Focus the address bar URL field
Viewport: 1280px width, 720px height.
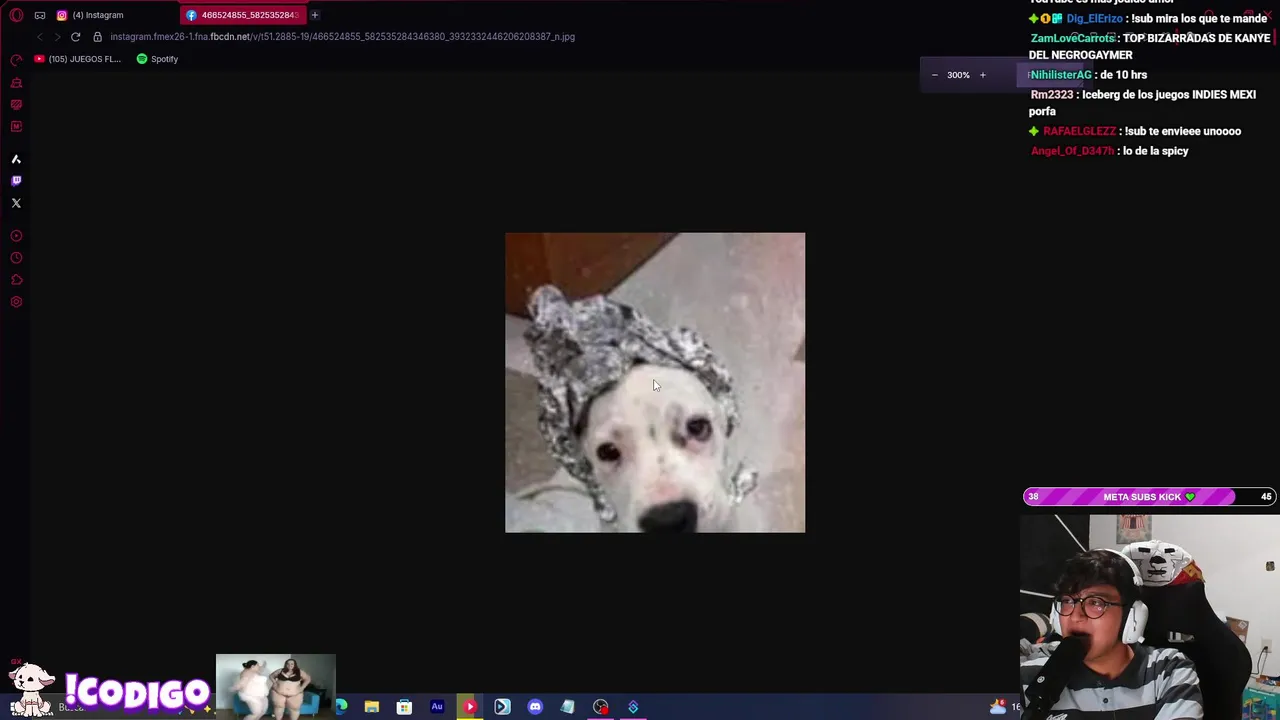(x=342, y=37)
